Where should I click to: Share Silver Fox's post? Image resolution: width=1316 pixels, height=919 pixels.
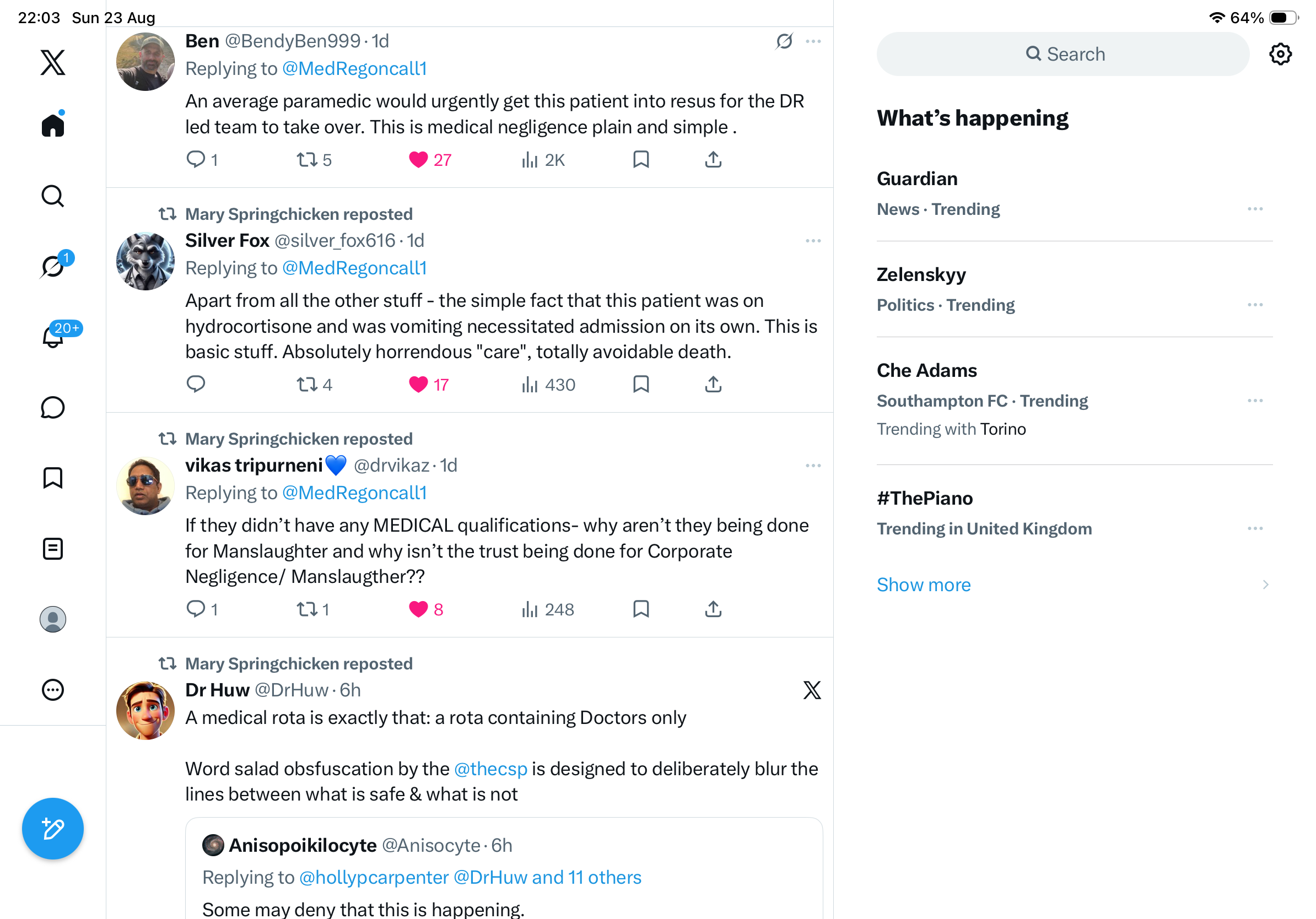(x=713, y=384)
